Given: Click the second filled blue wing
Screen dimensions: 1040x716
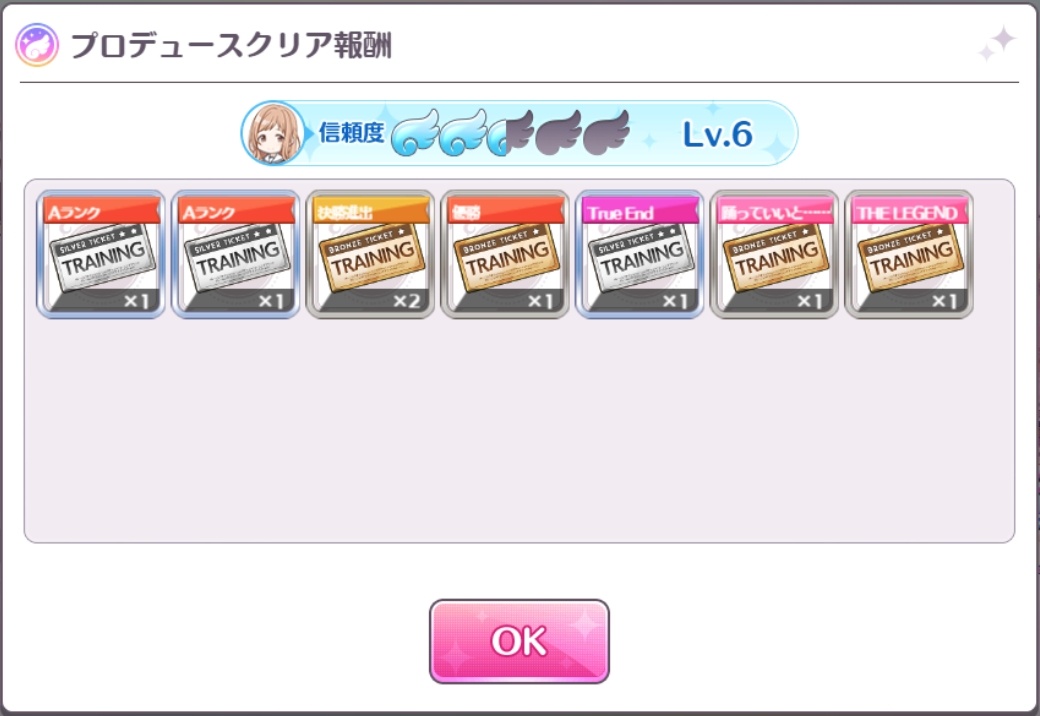Looking at the screenshot, I should [463, 133].
